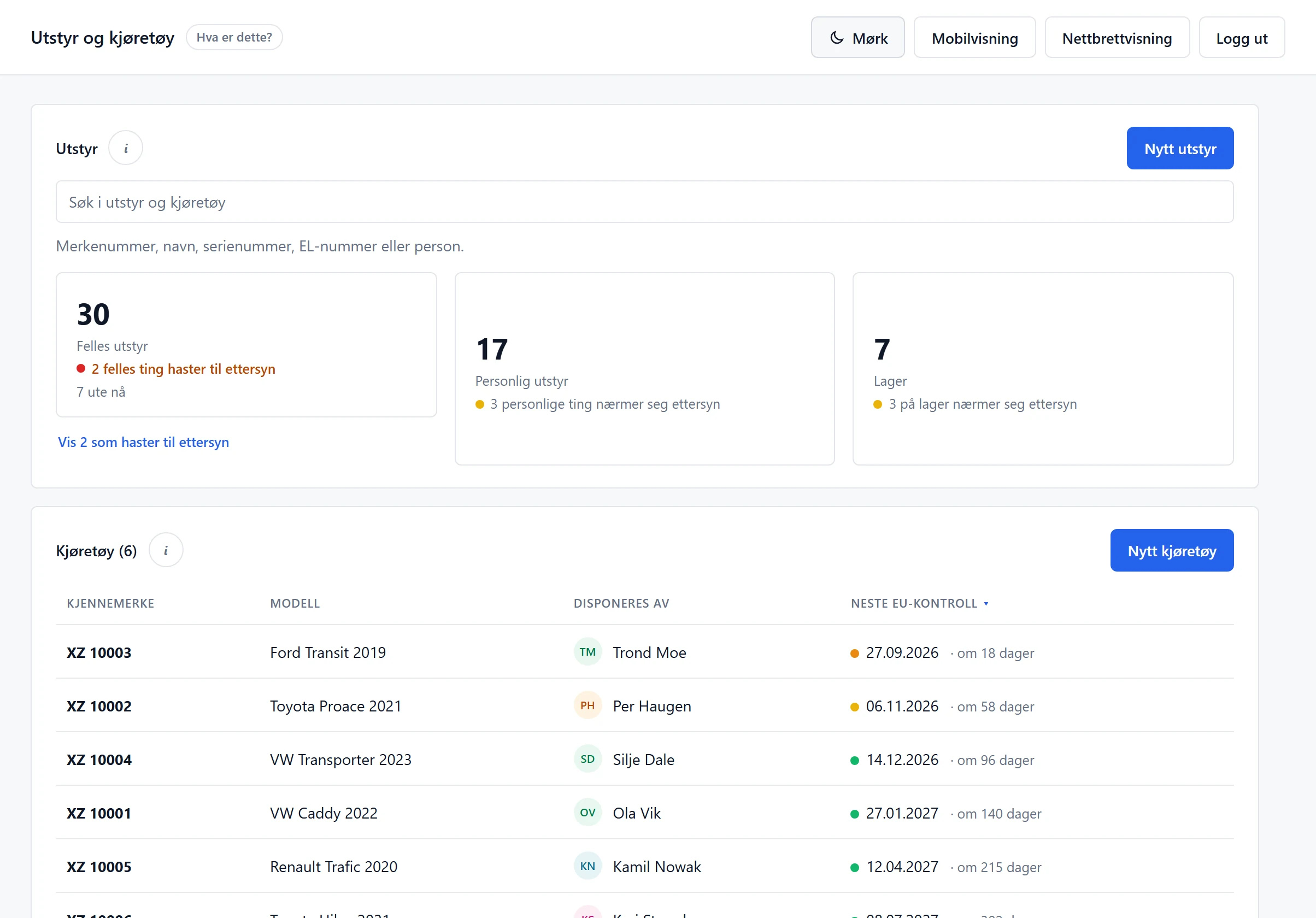
Task: Click the TM avatar for Trond Moe
Action: [x=587, y=652]
